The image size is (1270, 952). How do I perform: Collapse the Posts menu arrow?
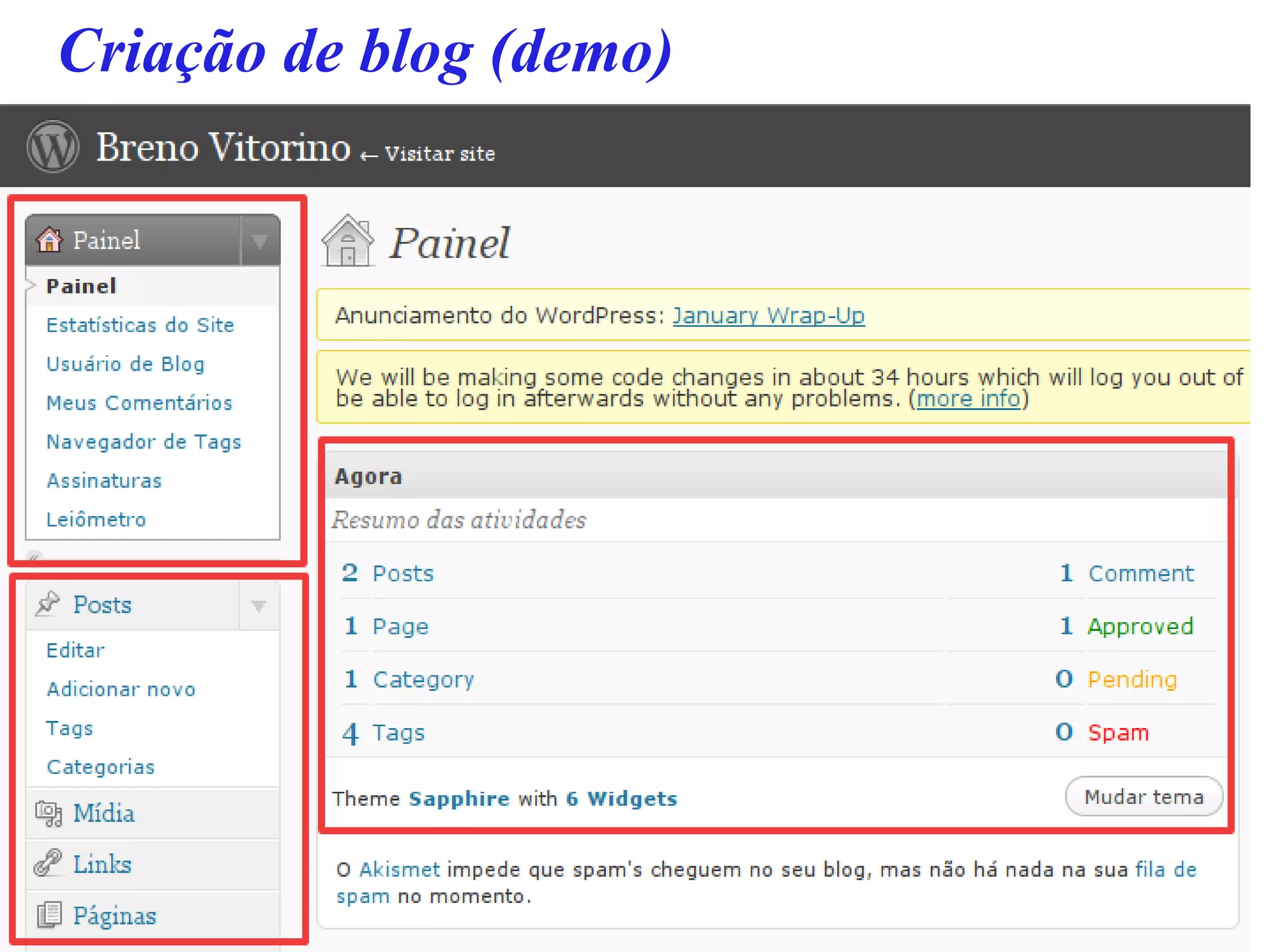click(x=259, y=605)
